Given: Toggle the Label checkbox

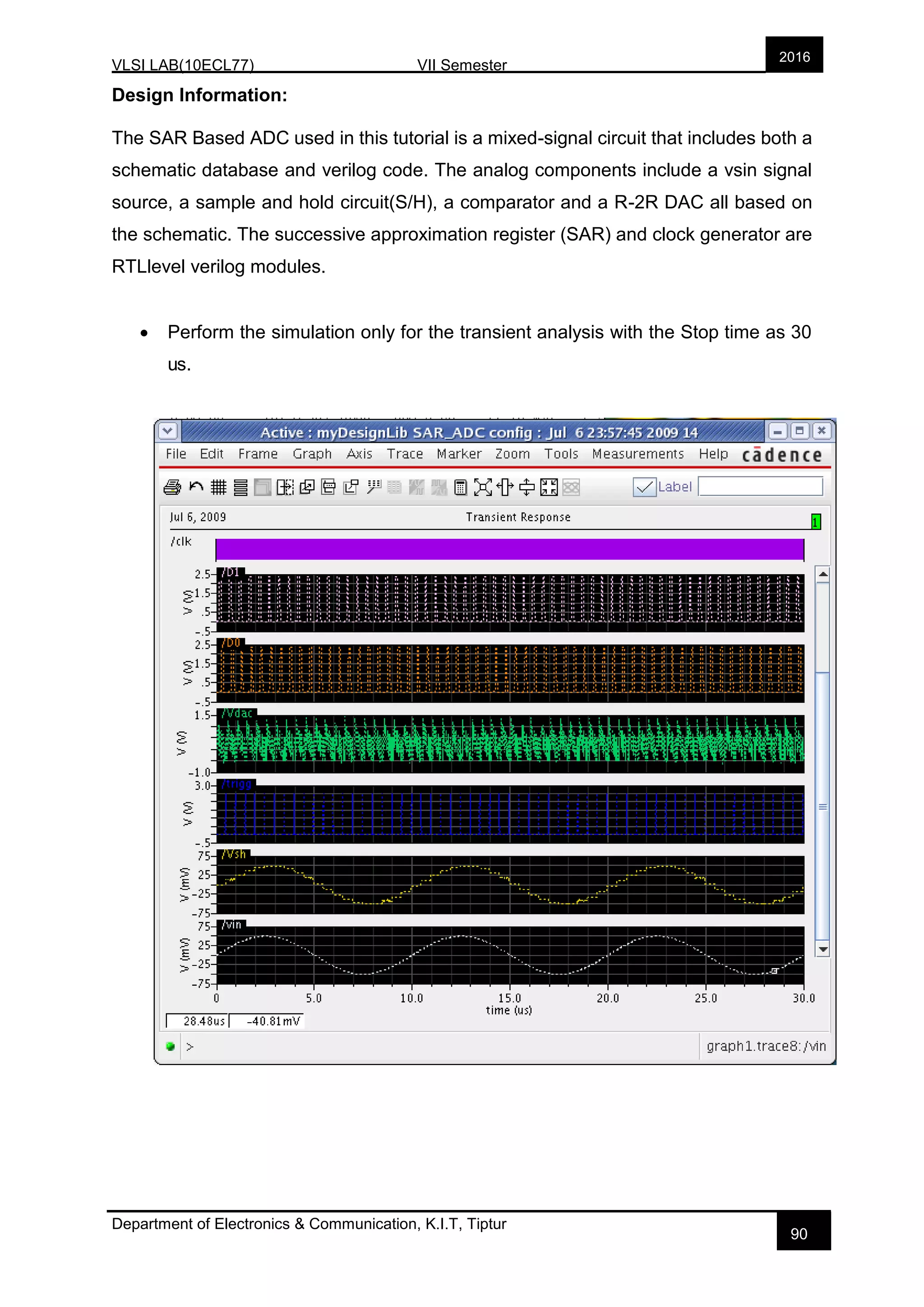Looking at the screenshot, I should coord(645,487).
